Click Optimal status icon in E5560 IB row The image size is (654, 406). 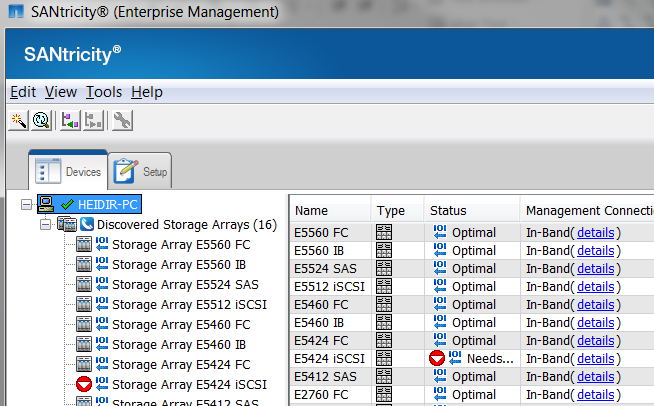click(x=440, y=250)
